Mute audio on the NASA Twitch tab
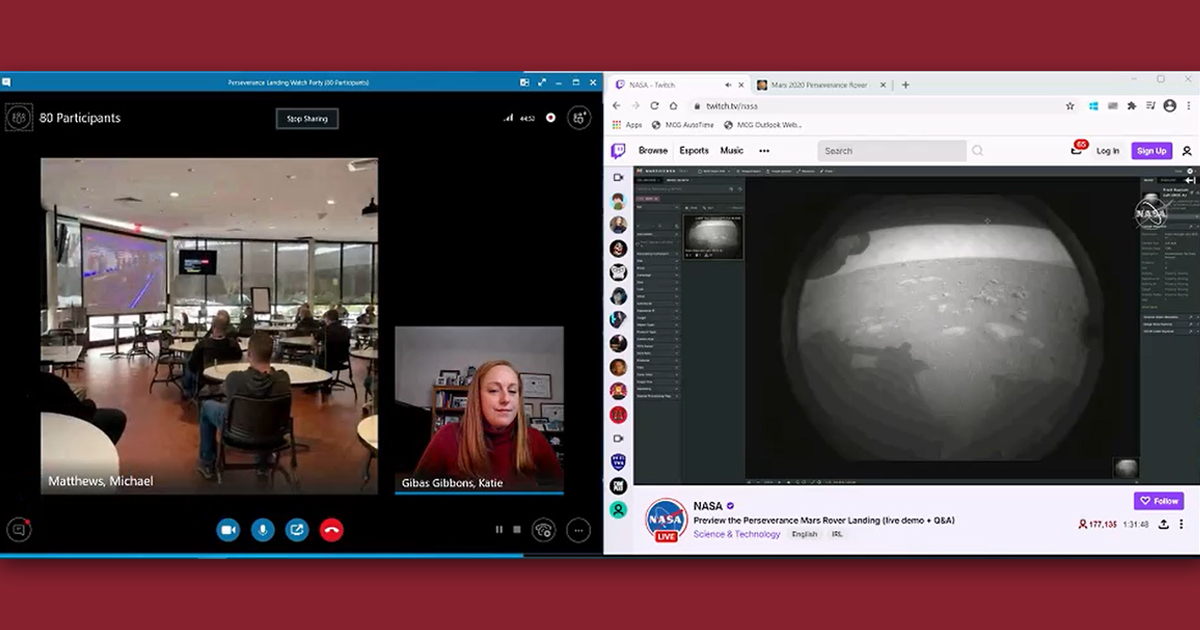Screen dimensions: 1200x630 pos(728,85)
